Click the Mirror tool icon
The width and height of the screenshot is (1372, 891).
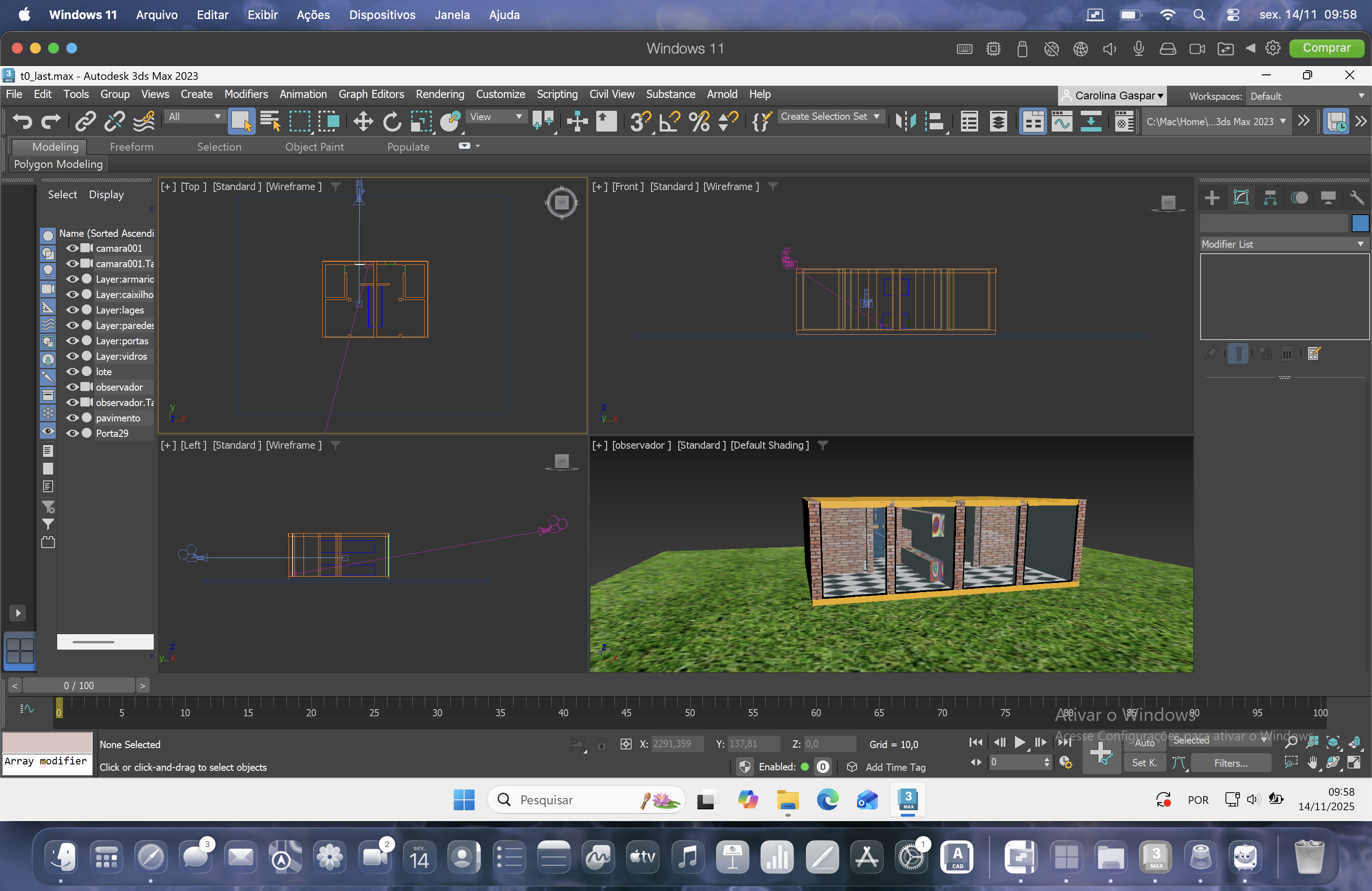(905, 122)
